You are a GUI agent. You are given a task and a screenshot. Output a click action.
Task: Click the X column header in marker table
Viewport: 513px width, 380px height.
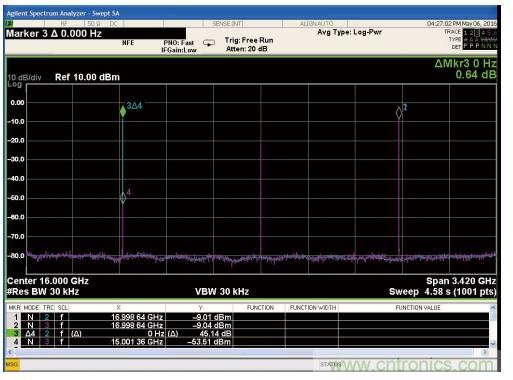(118, 307)
